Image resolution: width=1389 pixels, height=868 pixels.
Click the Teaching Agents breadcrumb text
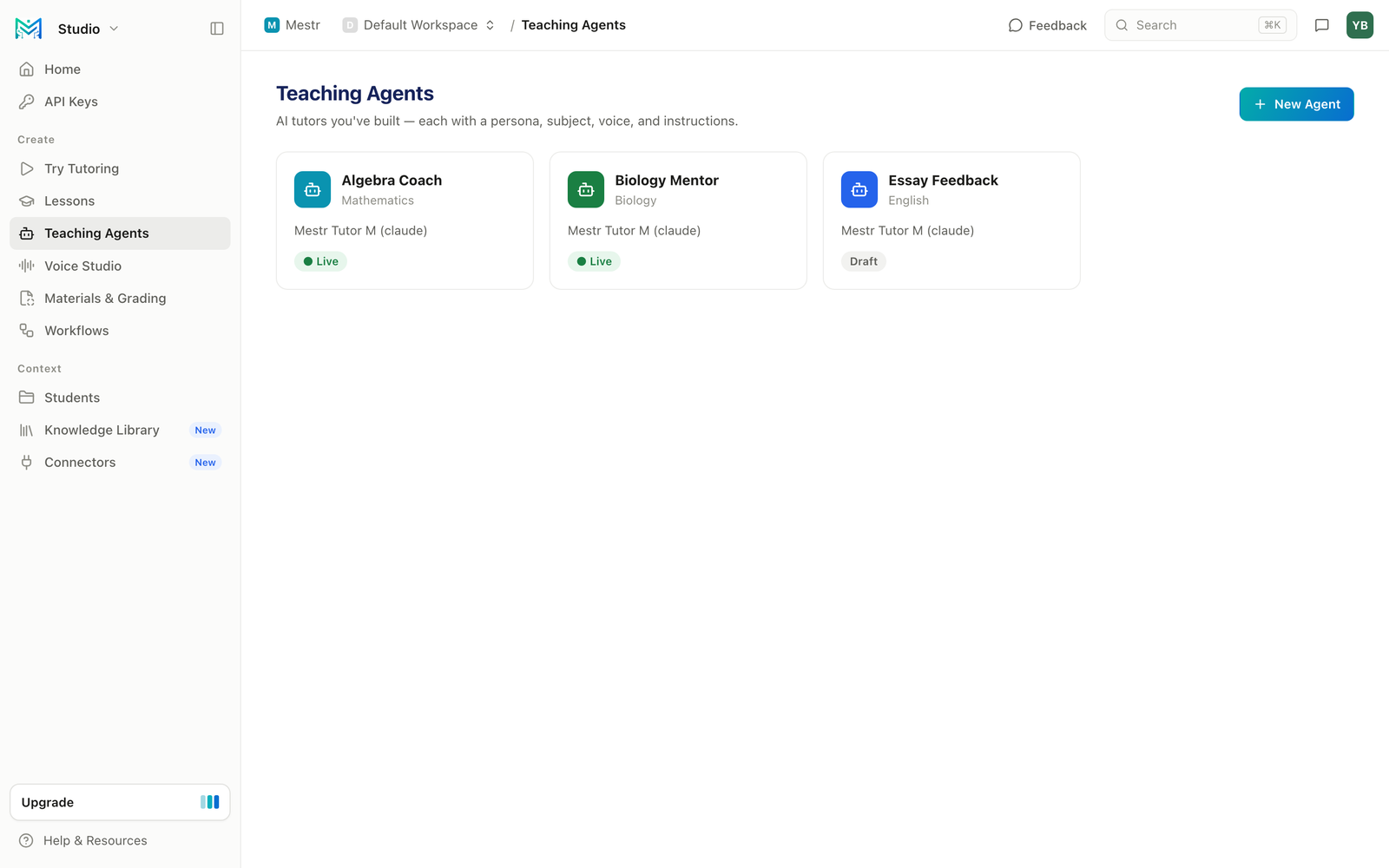point(573,25)
